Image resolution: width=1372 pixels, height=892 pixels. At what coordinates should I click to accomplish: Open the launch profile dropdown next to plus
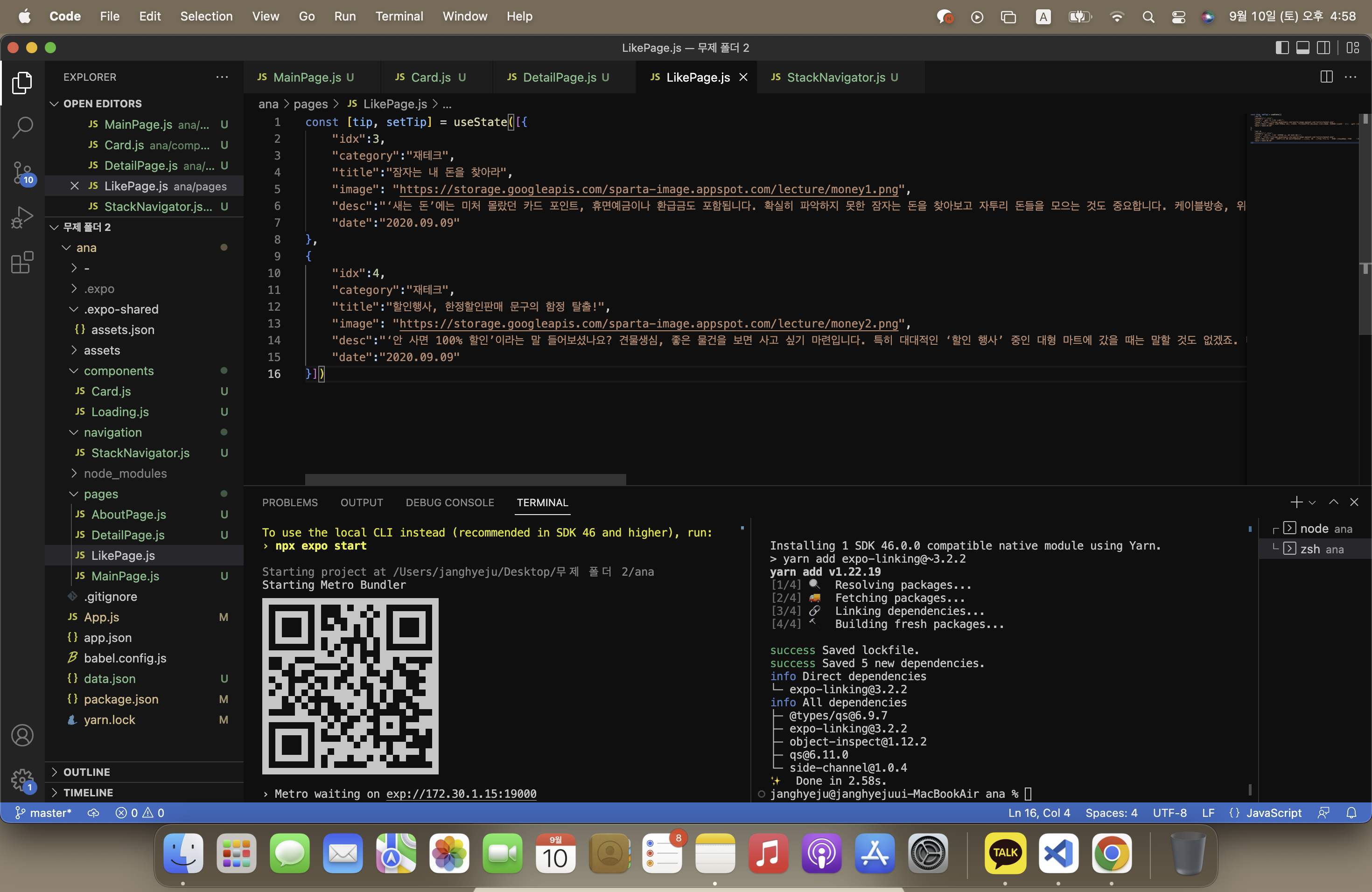(x=1312, y=502)
